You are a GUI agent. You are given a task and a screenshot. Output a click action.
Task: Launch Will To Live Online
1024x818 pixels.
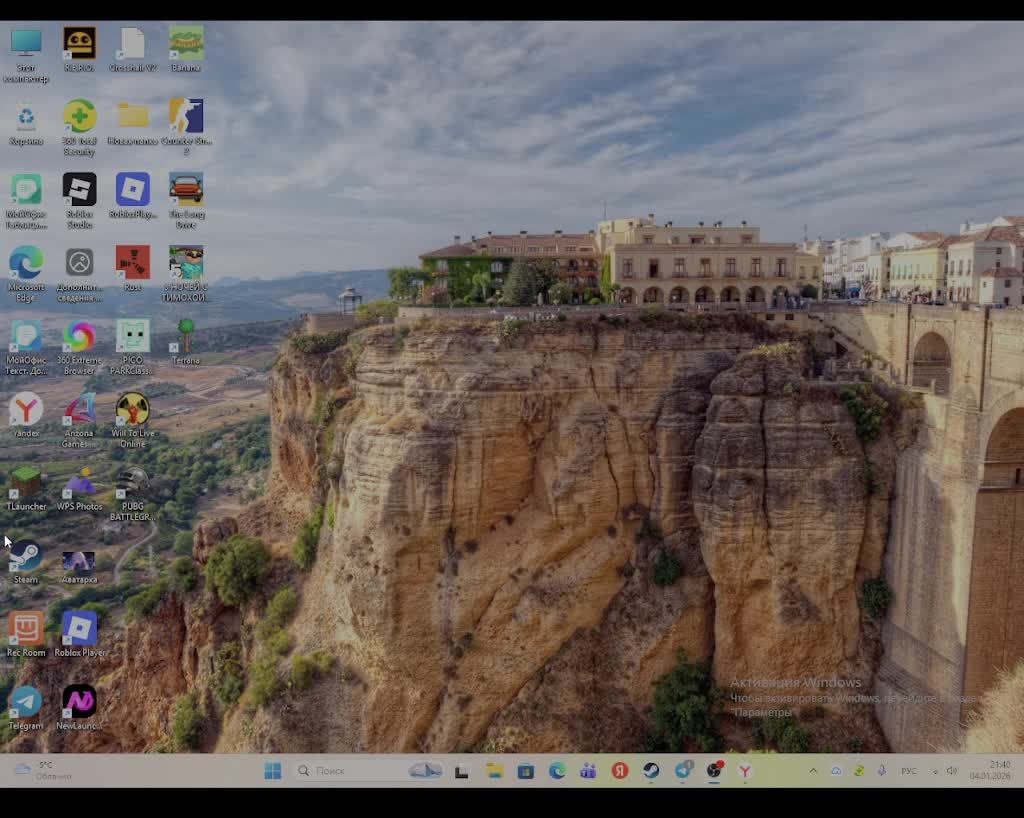tap(133, 420)
